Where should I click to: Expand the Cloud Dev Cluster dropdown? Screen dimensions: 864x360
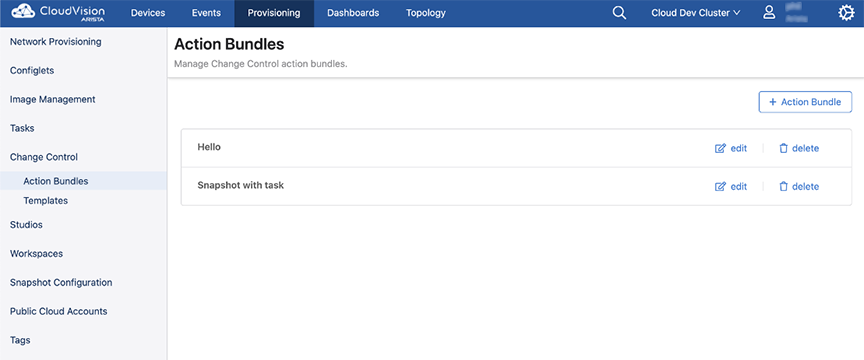point(695,13)
